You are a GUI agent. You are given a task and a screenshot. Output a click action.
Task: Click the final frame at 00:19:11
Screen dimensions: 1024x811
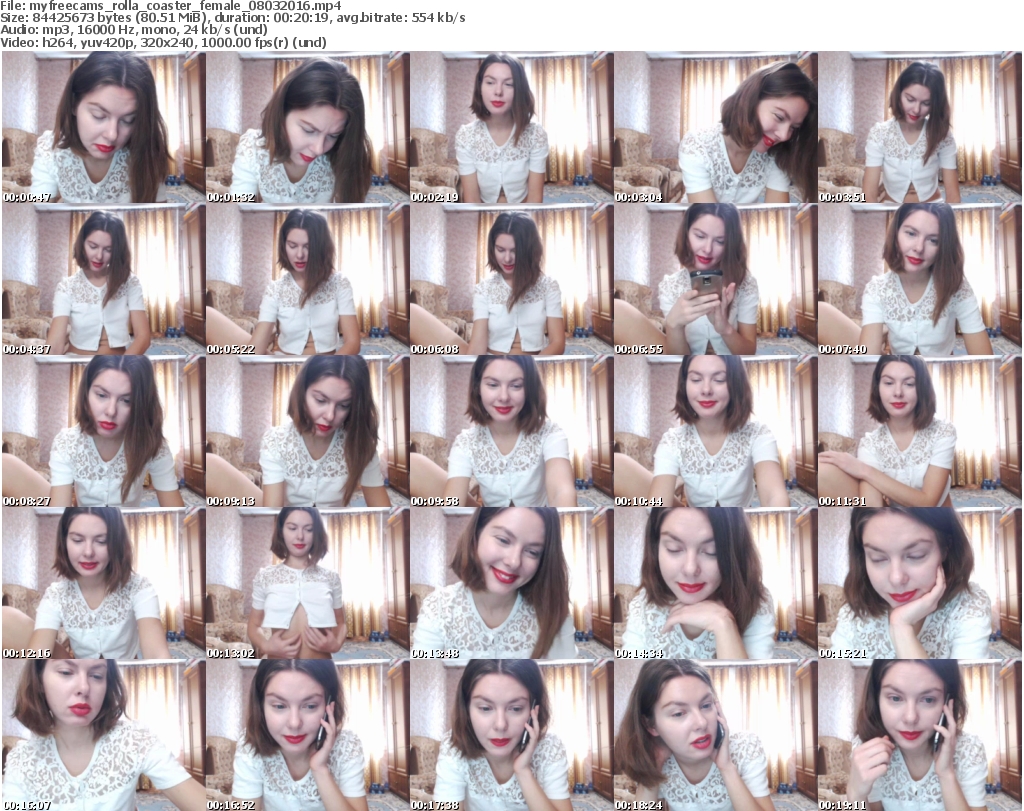920,736
